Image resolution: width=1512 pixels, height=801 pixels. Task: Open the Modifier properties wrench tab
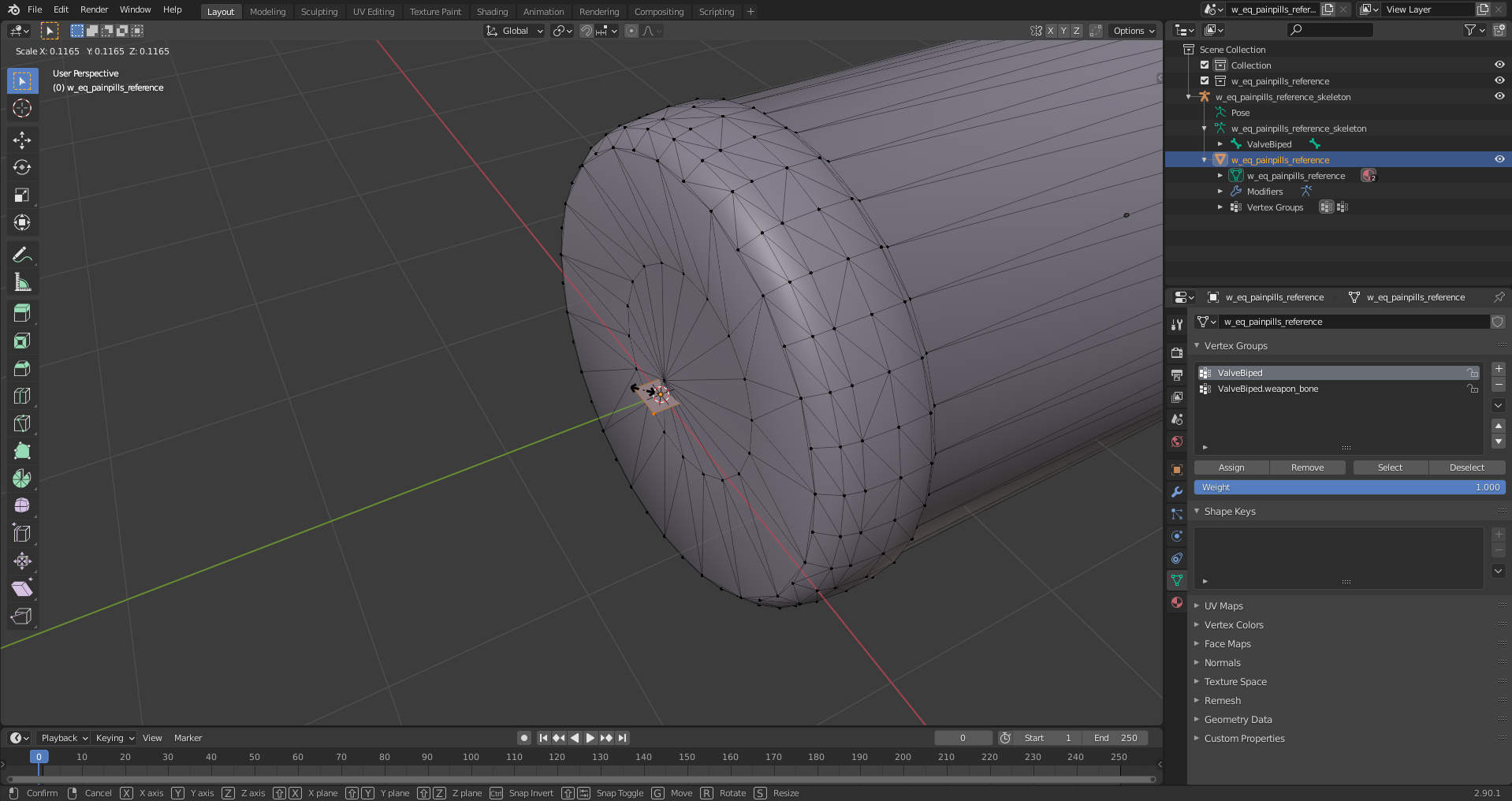[1177, 492]
